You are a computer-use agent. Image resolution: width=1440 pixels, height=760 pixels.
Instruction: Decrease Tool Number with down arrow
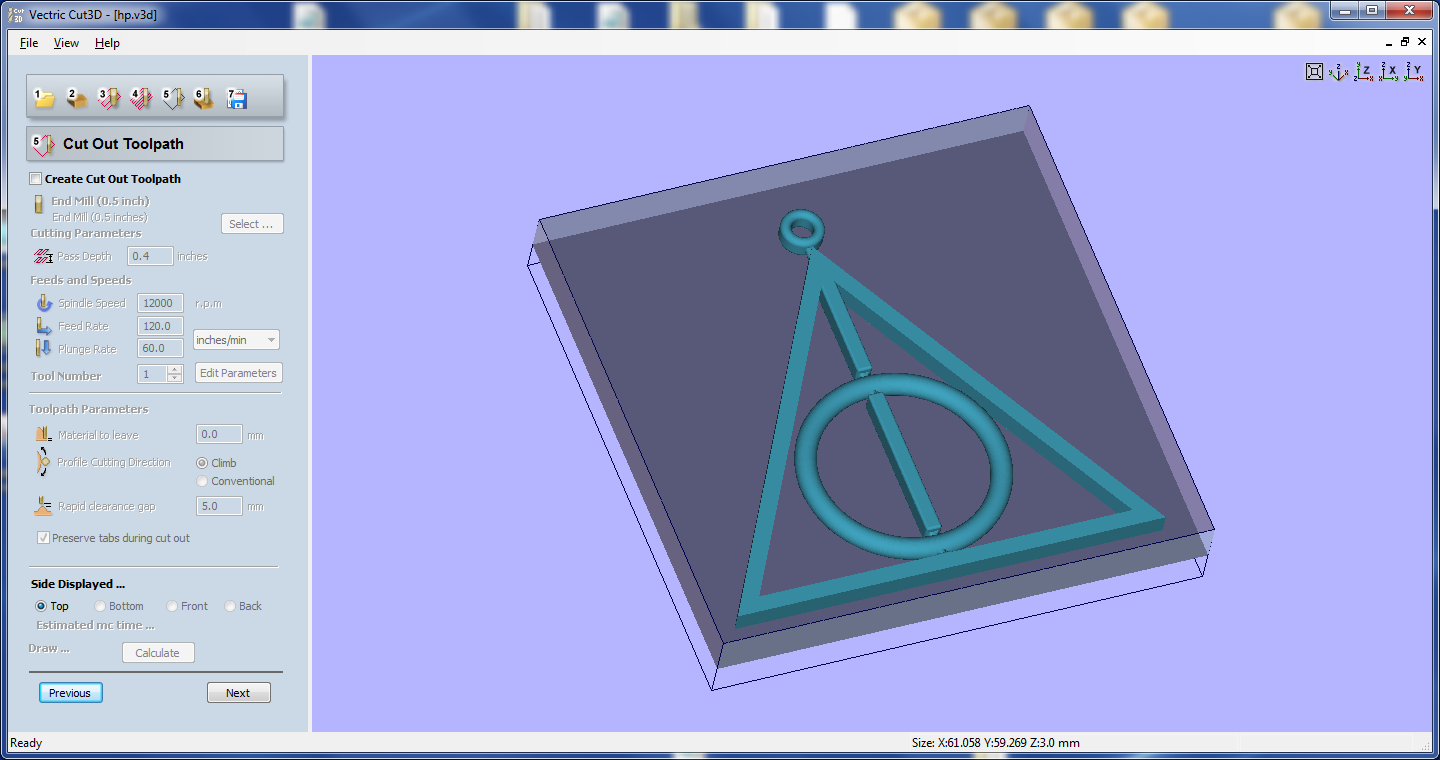tap(175, 379)
